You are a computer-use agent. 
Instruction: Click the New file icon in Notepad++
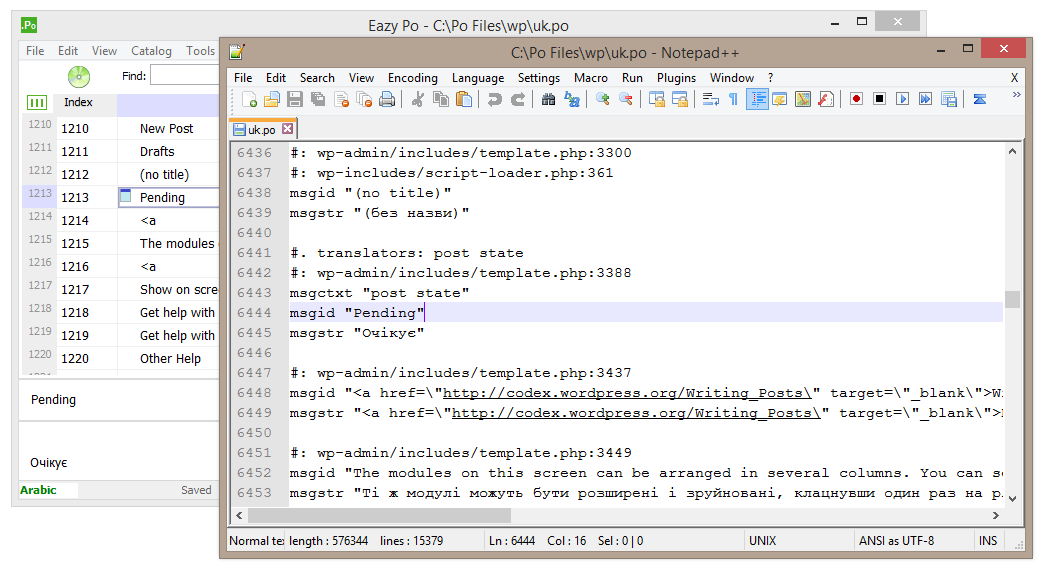pyautogui.click(x=250, y=99)
